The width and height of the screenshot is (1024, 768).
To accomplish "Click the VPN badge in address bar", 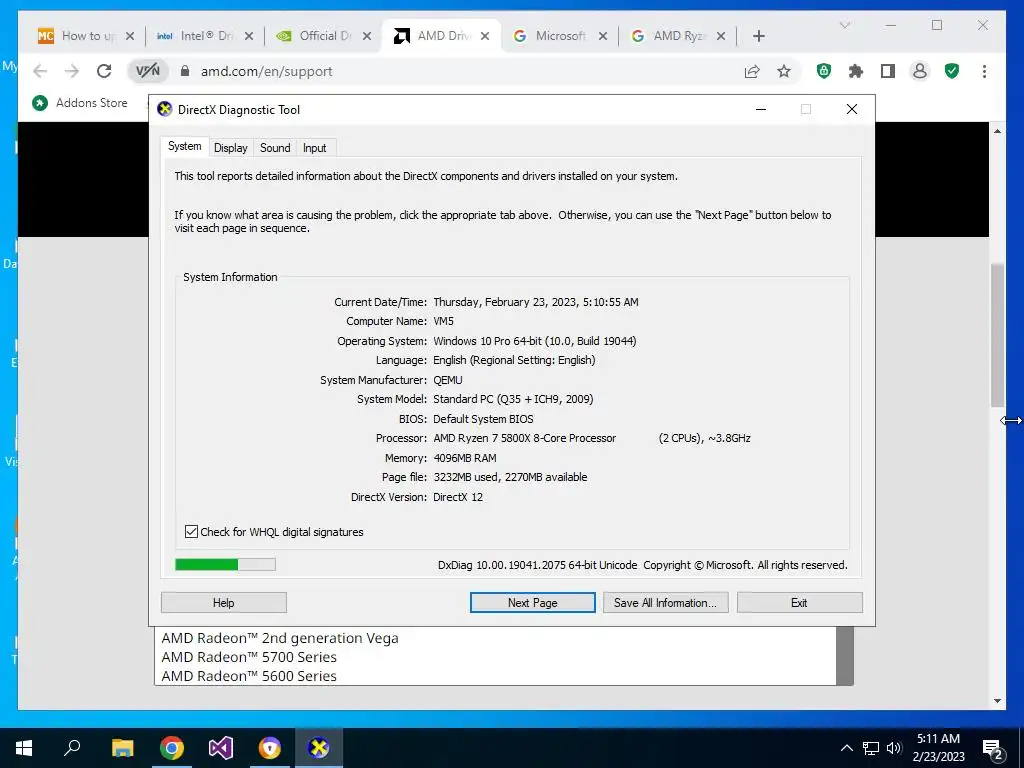I will pyautogui.click(x=148, y=71).
